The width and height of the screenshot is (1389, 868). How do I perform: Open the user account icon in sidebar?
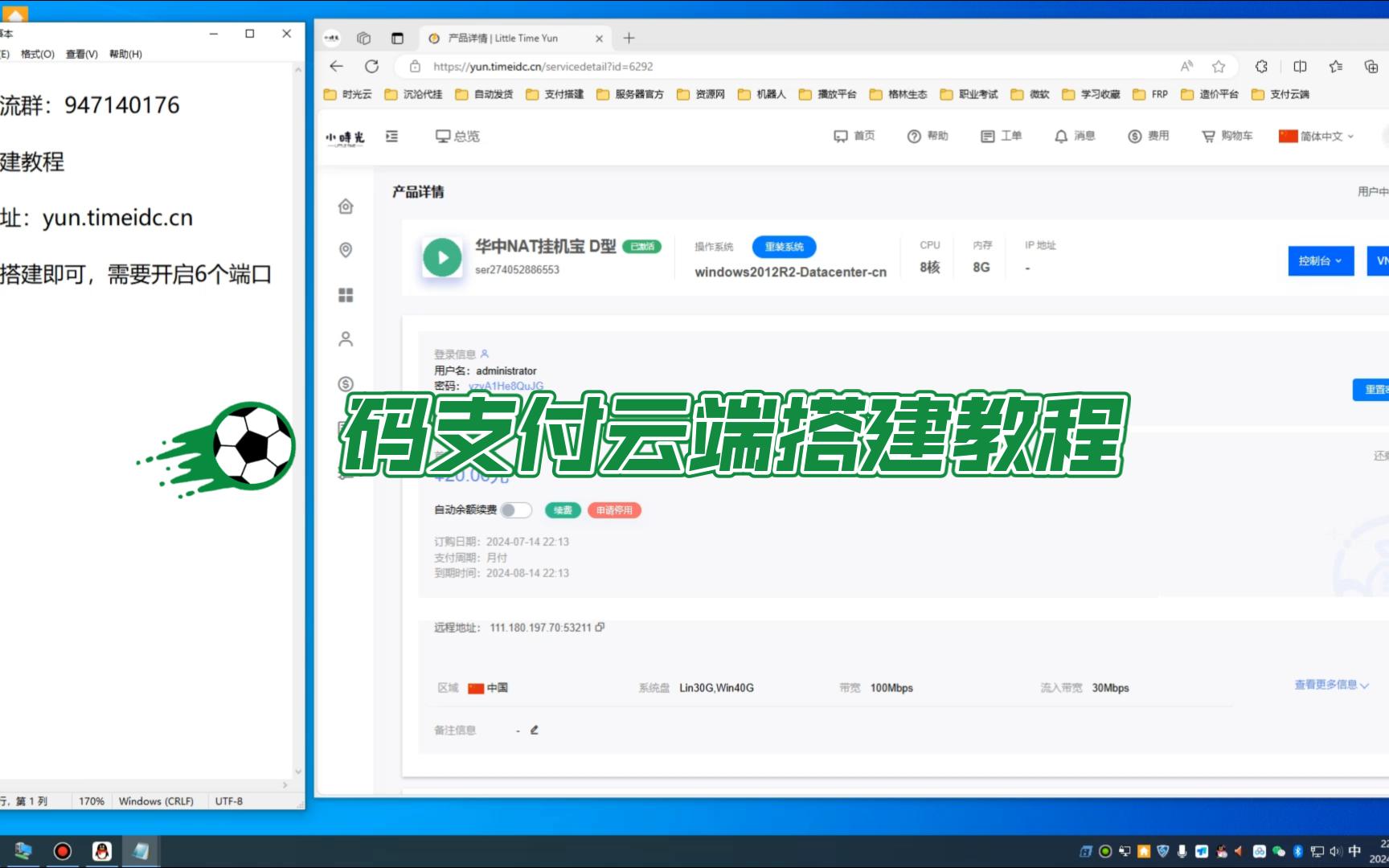coord(346,339)
